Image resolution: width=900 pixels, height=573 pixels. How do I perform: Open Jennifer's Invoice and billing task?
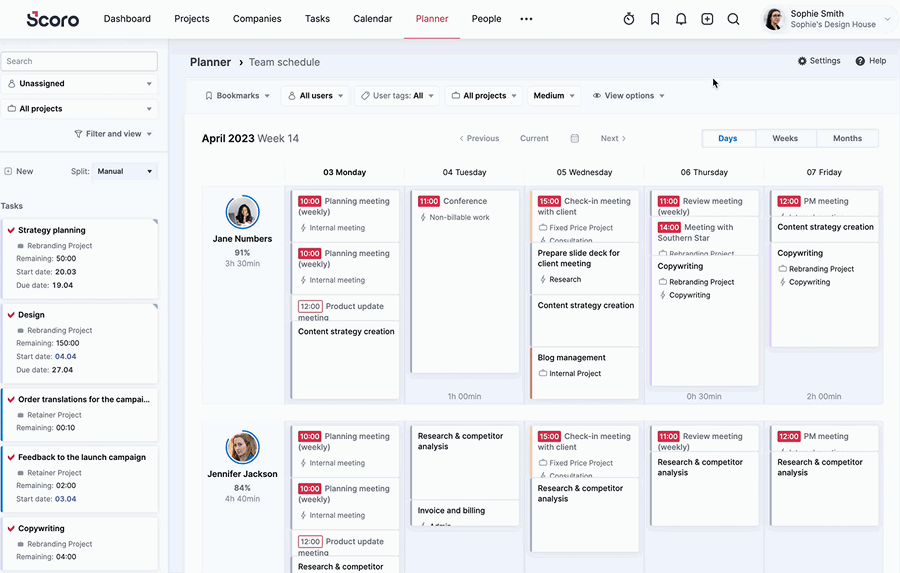click(465, 513)
